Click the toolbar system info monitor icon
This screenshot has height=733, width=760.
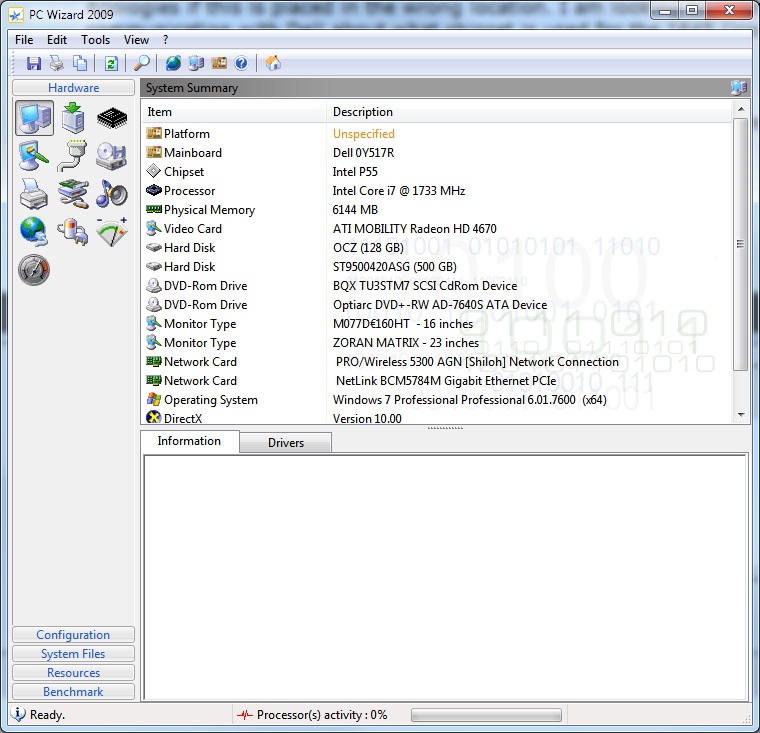point(196,63)
